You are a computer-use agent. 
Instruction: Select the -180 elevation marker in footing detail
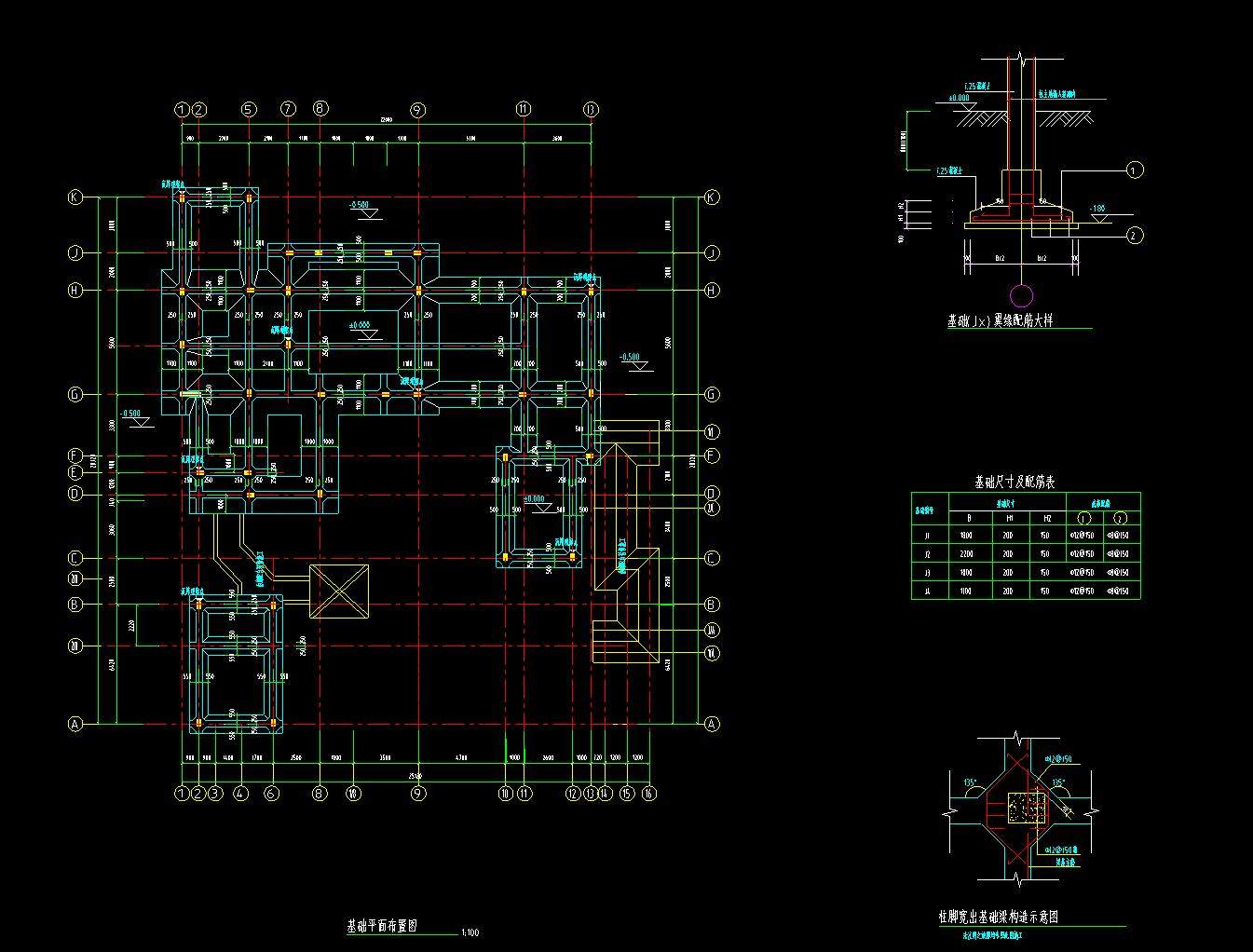(x=1097, y=209)
